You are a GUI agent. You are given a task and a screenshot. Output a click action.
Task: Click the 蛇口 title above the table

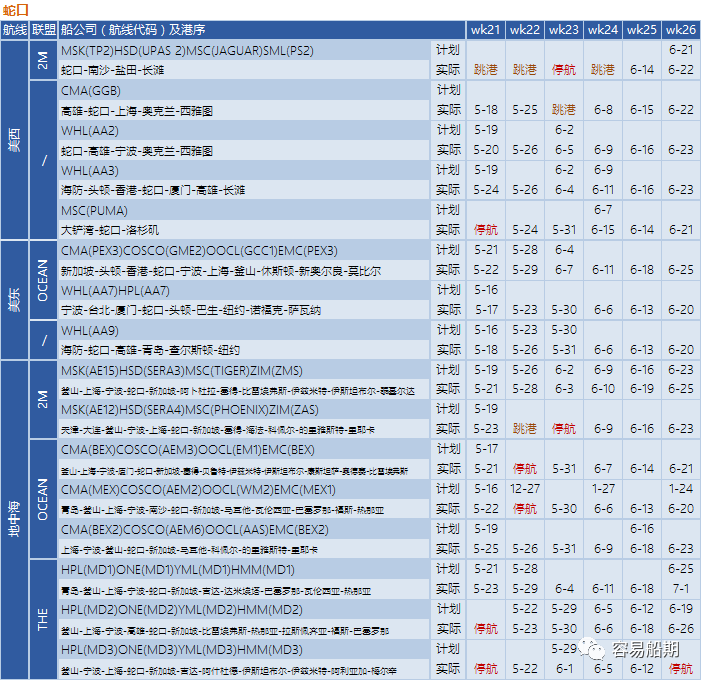point(15,9)
